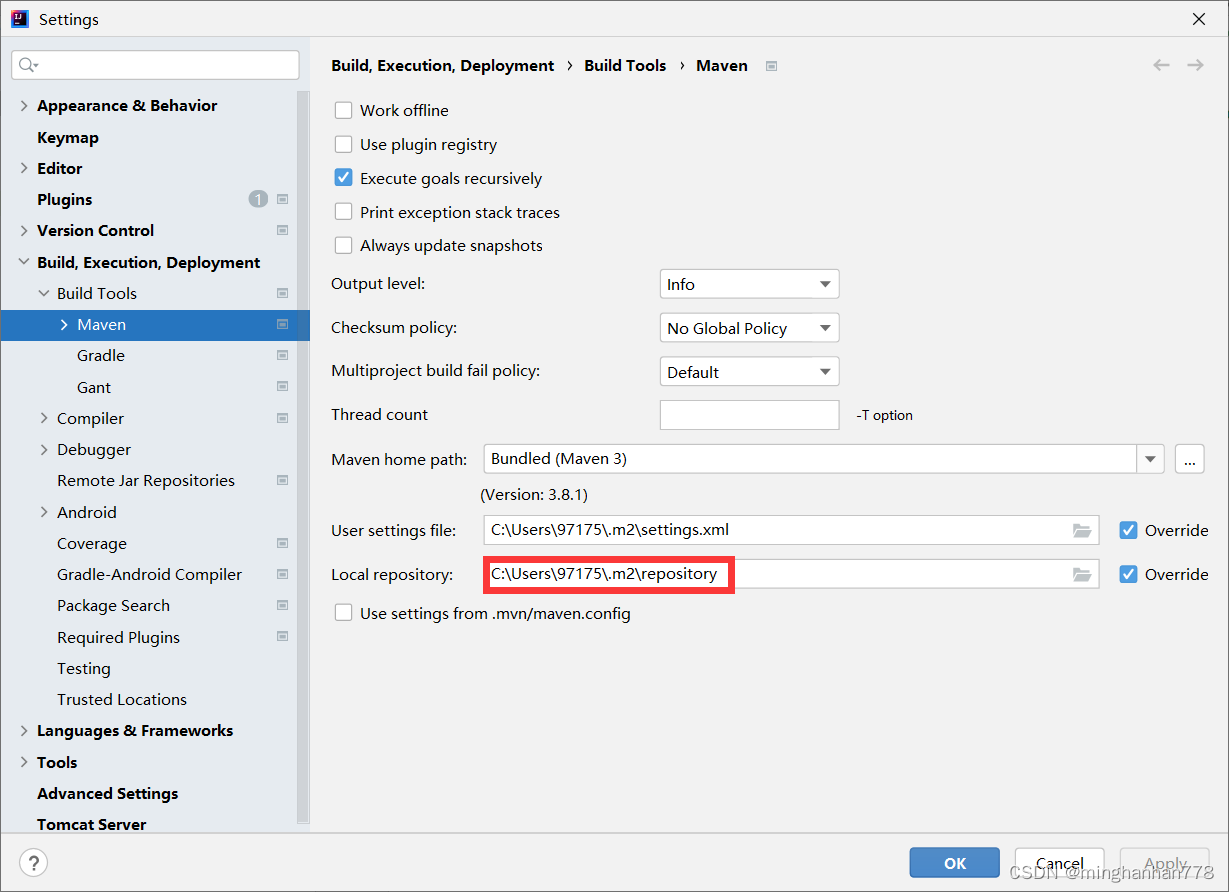This screenshot has width=1229, height=892.
Task: Select Gradle under Build Tools
Action: (x=101, y=355)
